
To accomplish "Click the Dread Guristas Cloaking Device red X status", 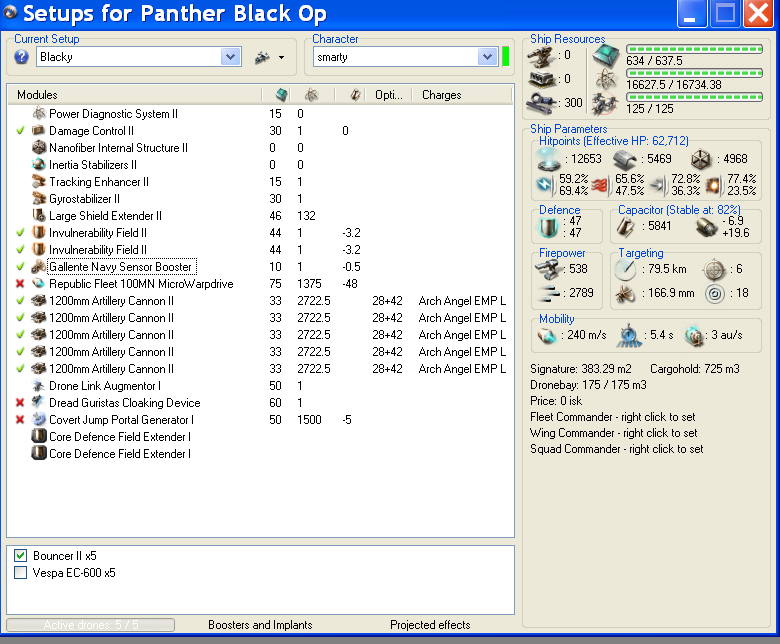I will point(21,403).
